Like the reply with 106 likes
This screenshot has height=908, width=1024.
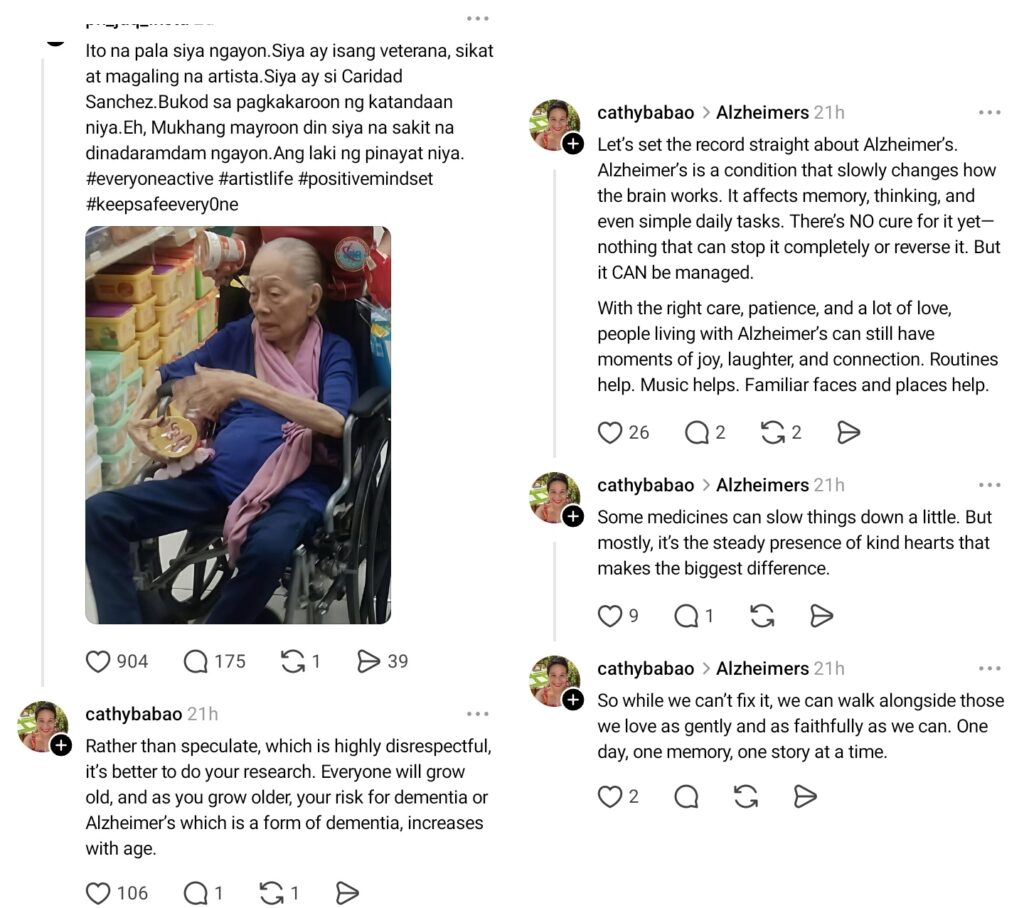click(98, 893)
